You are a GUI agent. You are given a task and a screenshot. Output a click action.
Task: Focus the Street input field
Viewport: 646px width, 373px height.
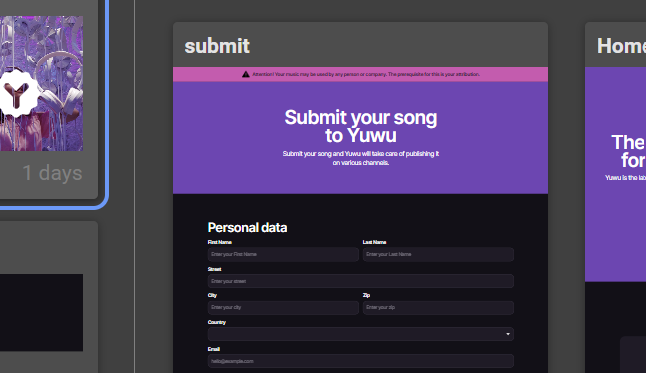(x=360, y=281)
